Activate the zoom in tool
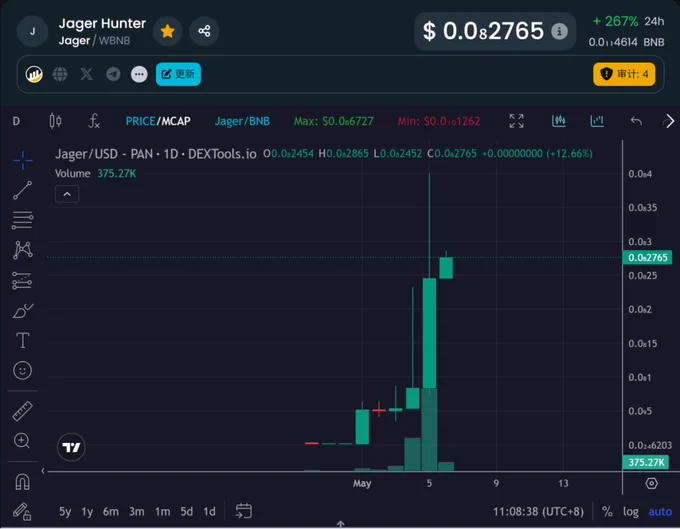 click(x=22, y=441)
